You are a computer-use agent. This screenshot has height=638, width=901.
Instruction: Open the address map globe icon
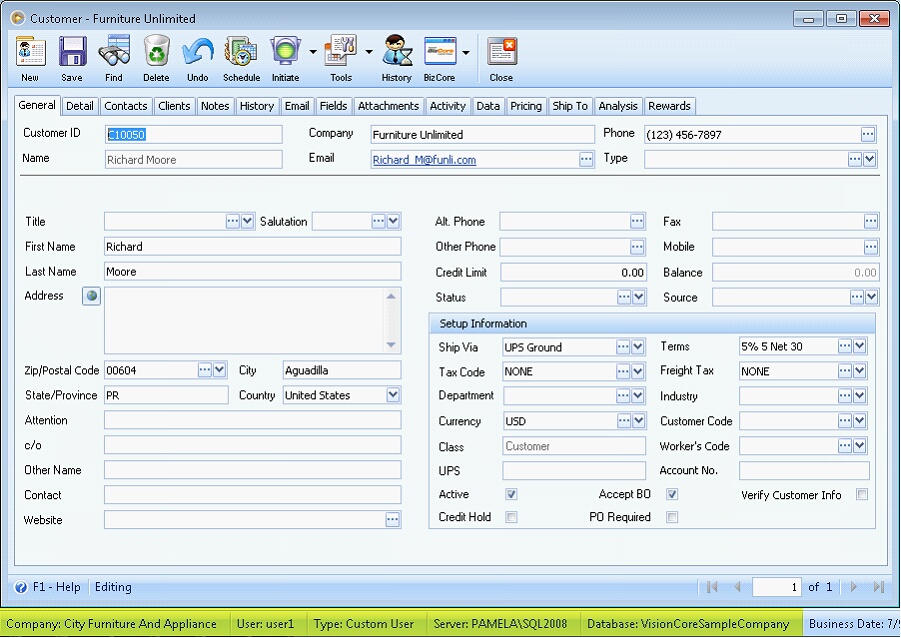[x=91, y=296]
